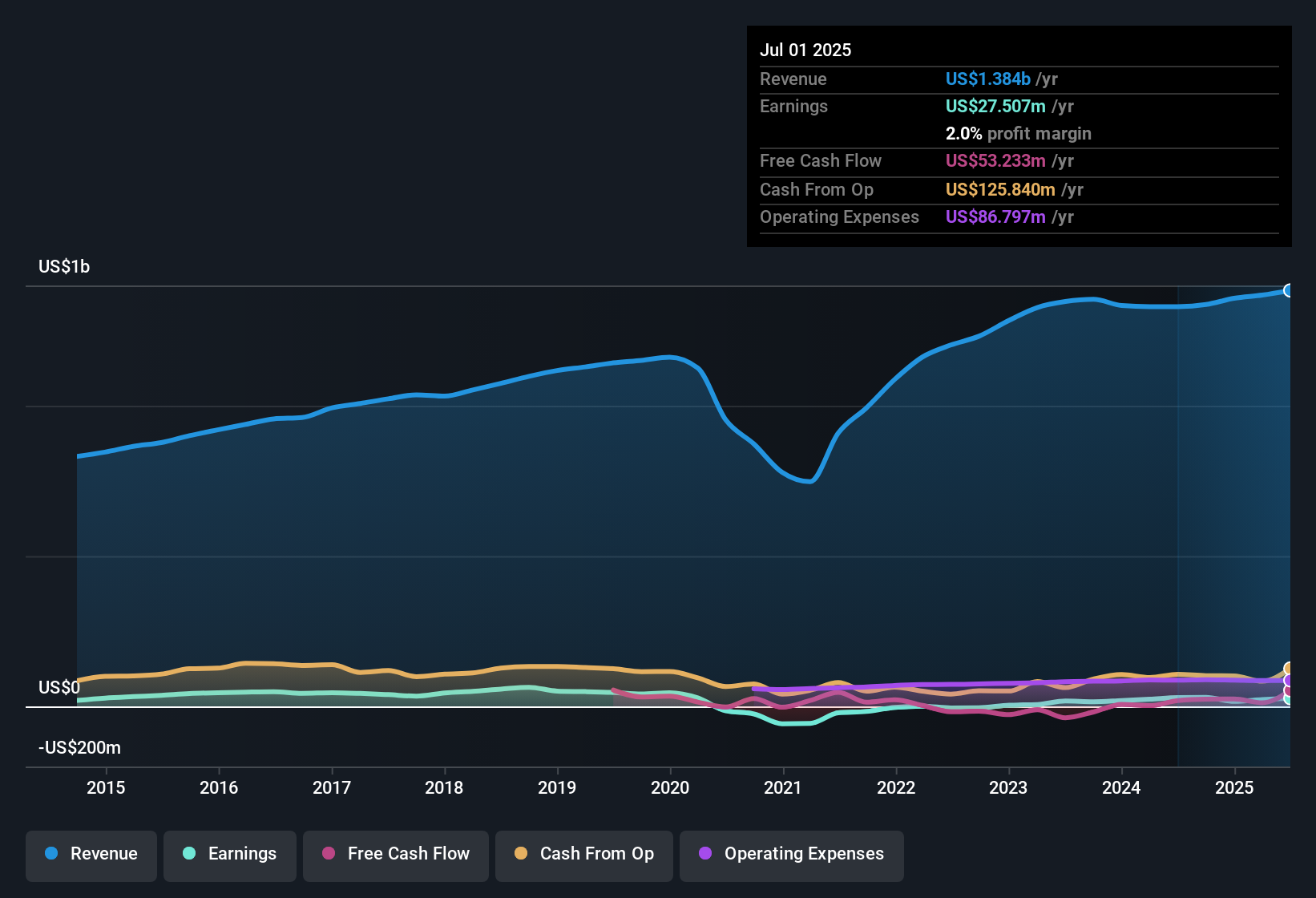Click the Jul 01 2025 tooltip date
Viewport: 1316px width, 898px height.
(x=805, y=50)
